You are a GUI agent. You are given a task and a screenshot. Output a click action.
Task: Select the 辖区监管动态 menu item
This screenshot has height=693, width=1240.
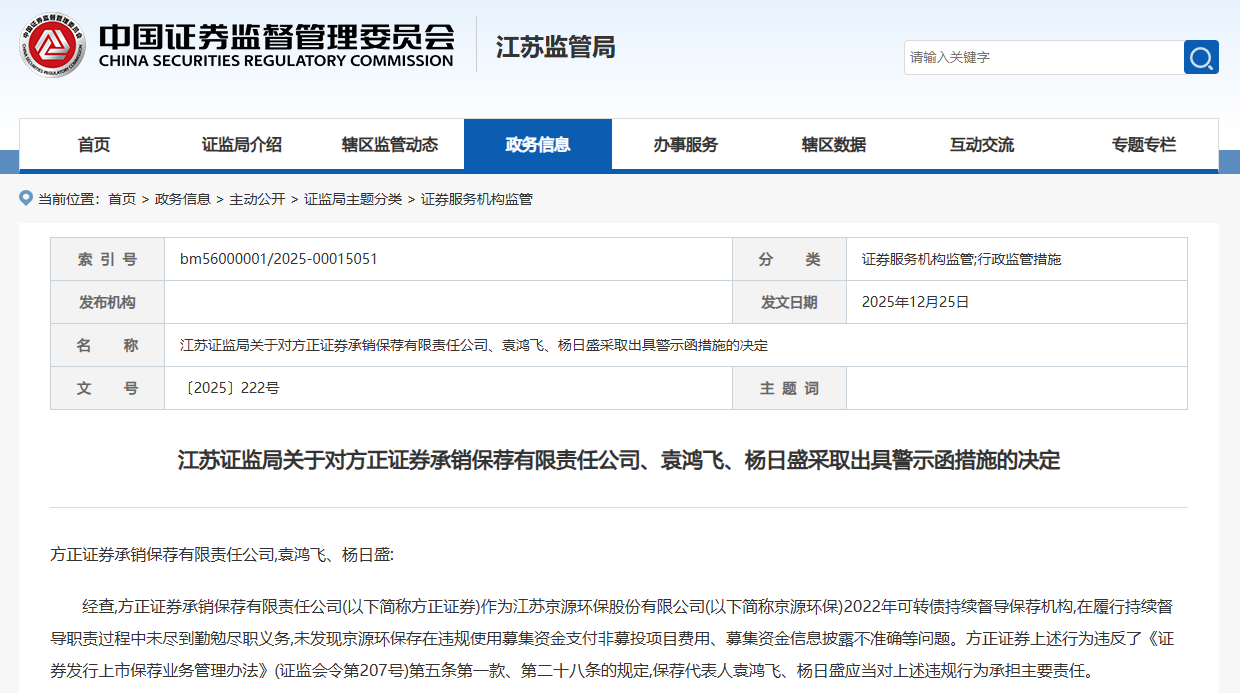click(390, 145)
